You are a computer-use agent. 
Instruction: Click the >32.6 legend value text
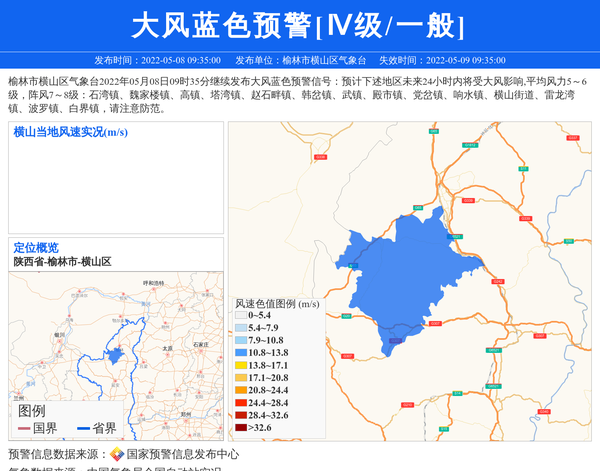[x=260, y=428]
